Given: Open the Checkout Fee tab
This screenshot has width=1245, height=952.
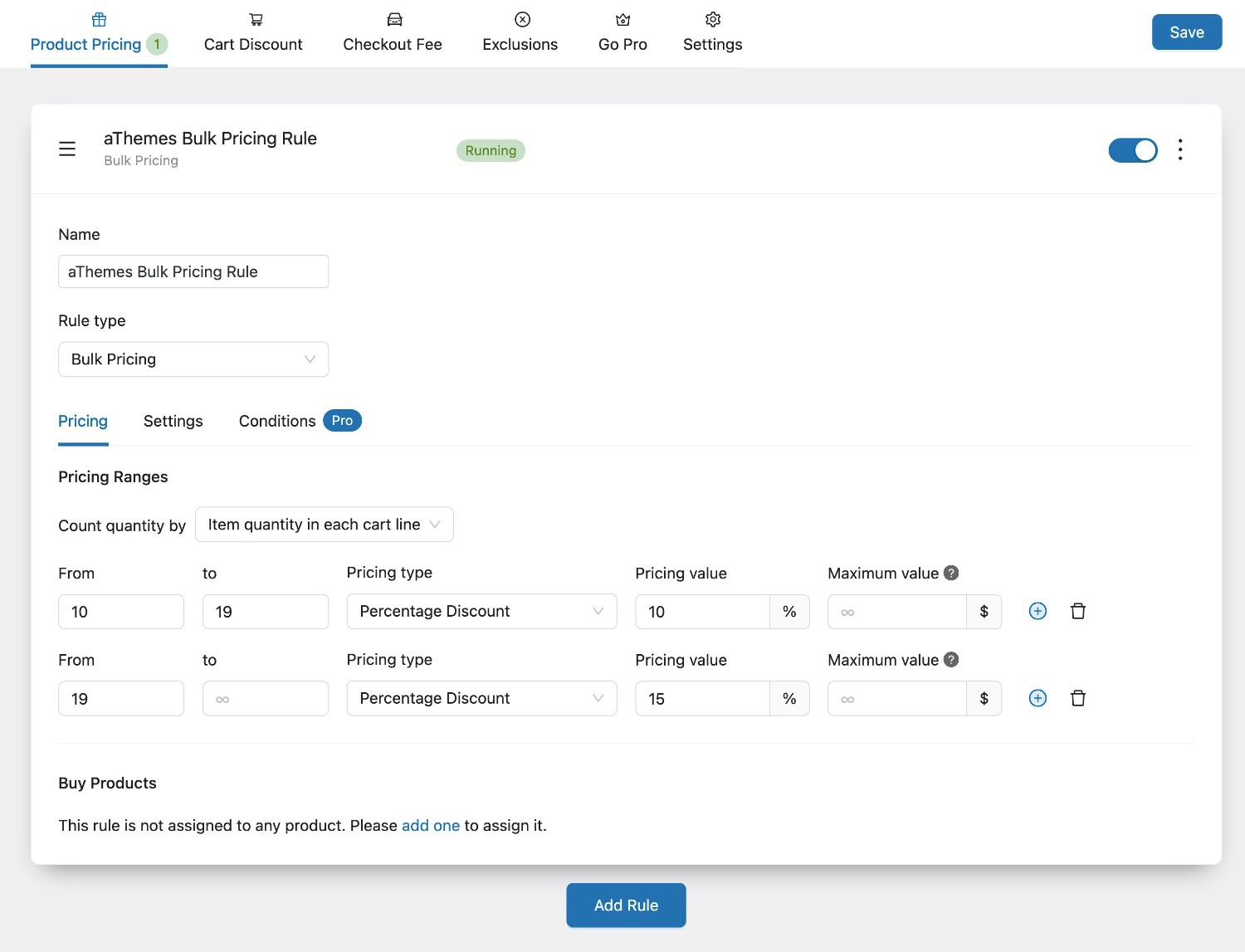Looking at the screenshot, I should [393, 33].
